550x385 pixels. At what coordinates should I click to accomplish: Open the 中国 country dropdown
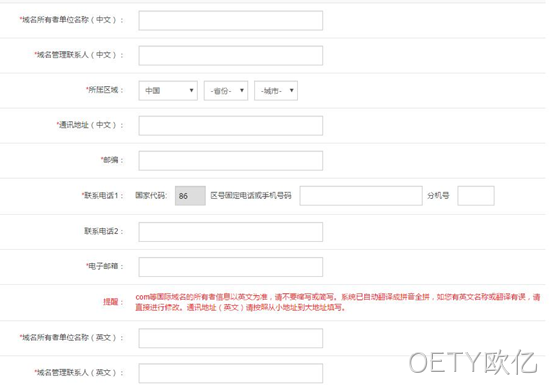click(168, 90)
